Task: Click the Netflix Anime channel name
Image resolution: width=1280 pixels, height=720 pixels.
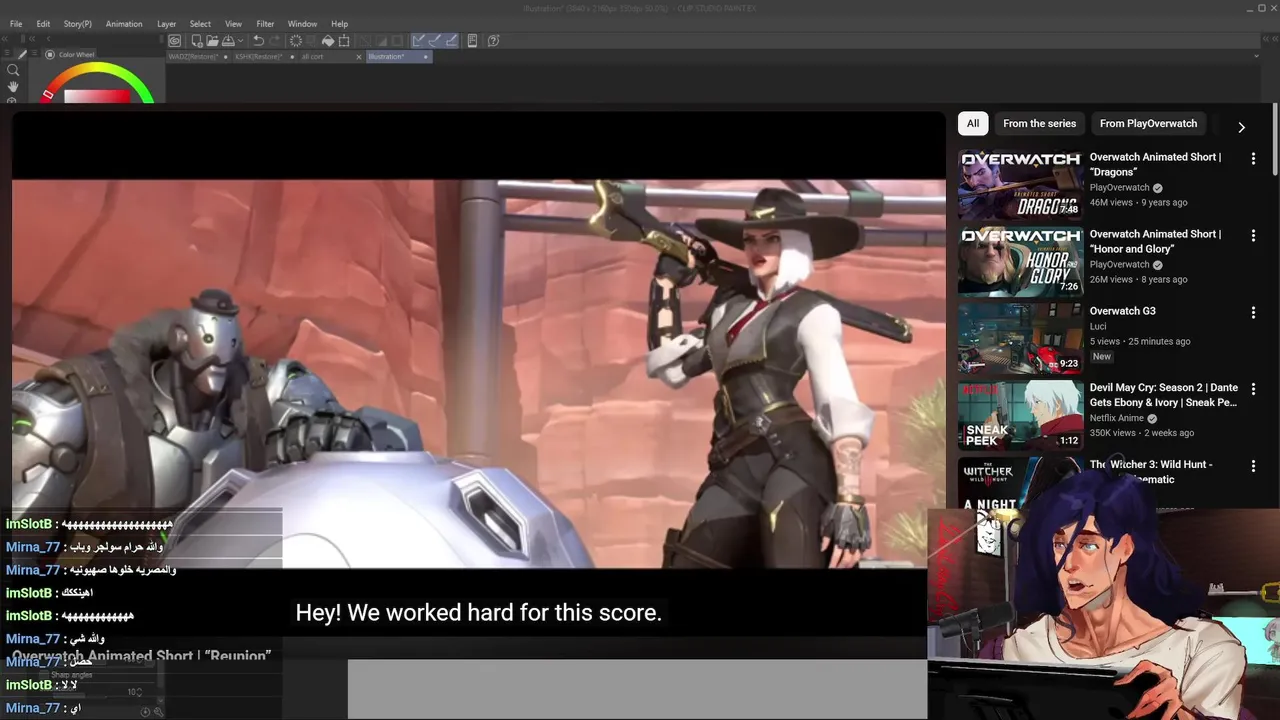Action: (1117, 418)
